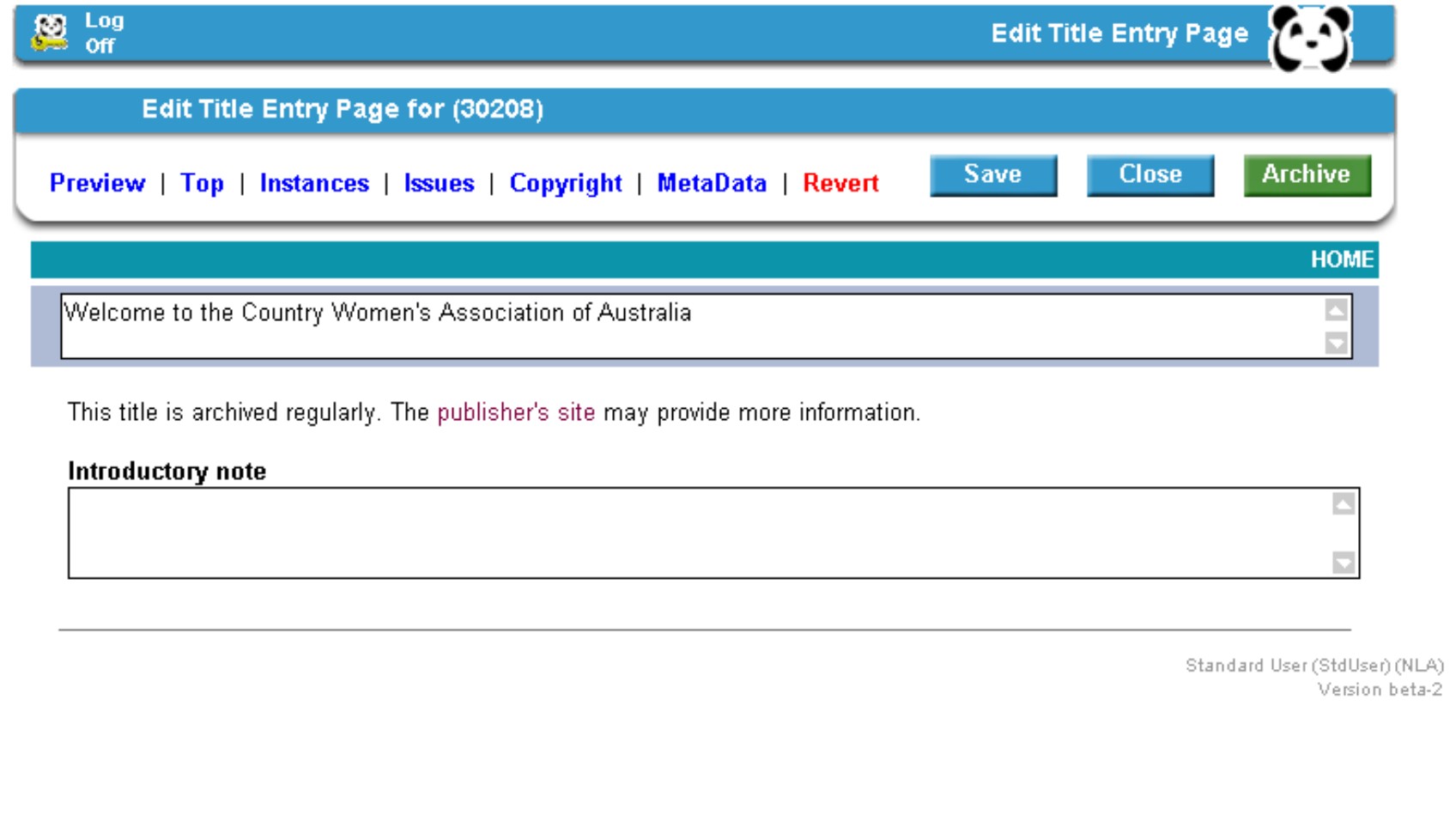Screen dimensions: 1456x840
Task: Click title field scroll down arrow
Action: click(1336, 343)
